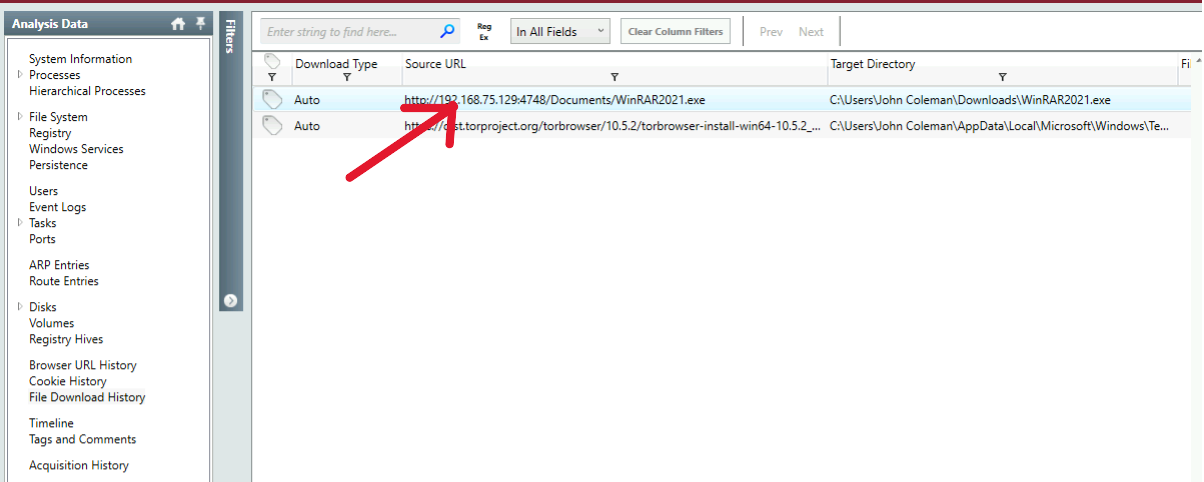
Task: Click the search string input field
Action: (350, 32)
